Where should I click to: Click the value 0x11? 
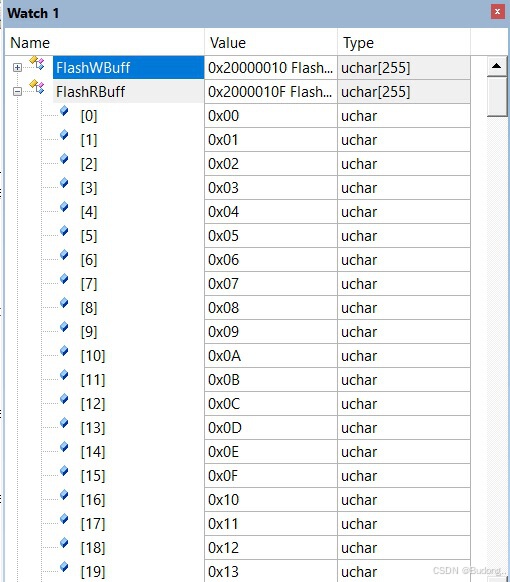pyautogui.click(x=223, y=524)
